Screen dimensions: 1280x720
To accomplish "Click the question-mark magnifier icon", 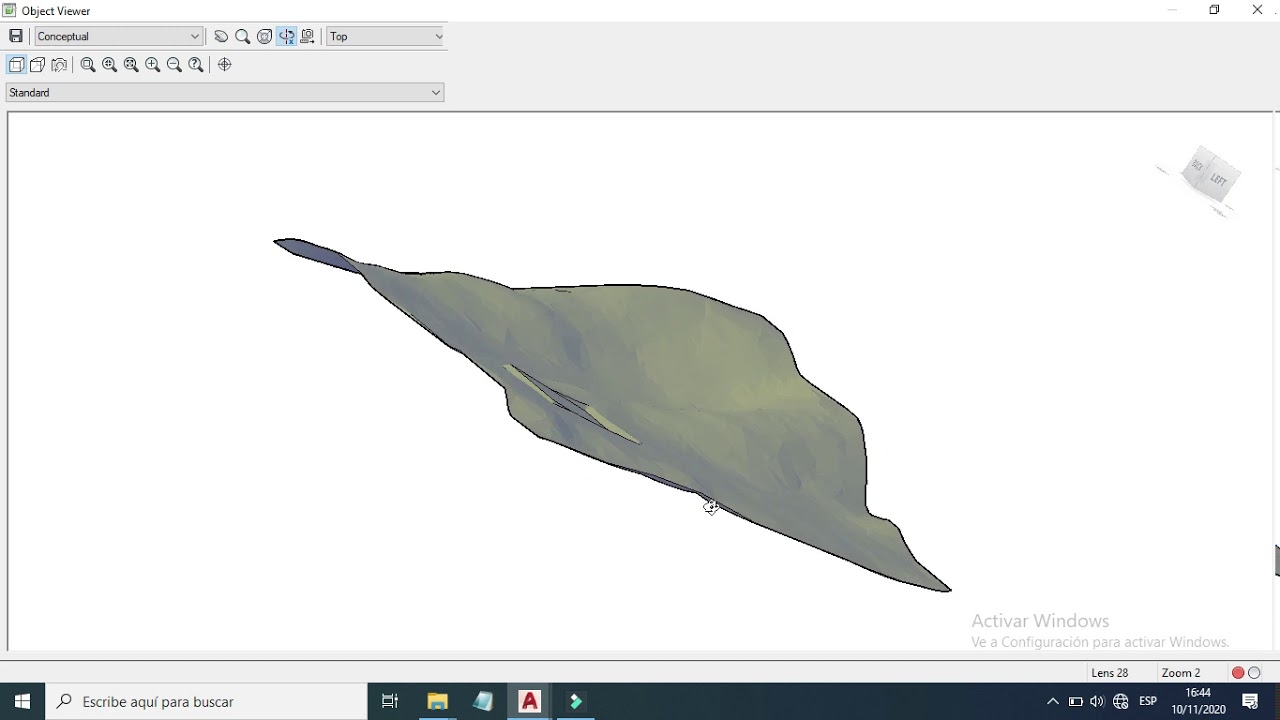I will (196, 64).
